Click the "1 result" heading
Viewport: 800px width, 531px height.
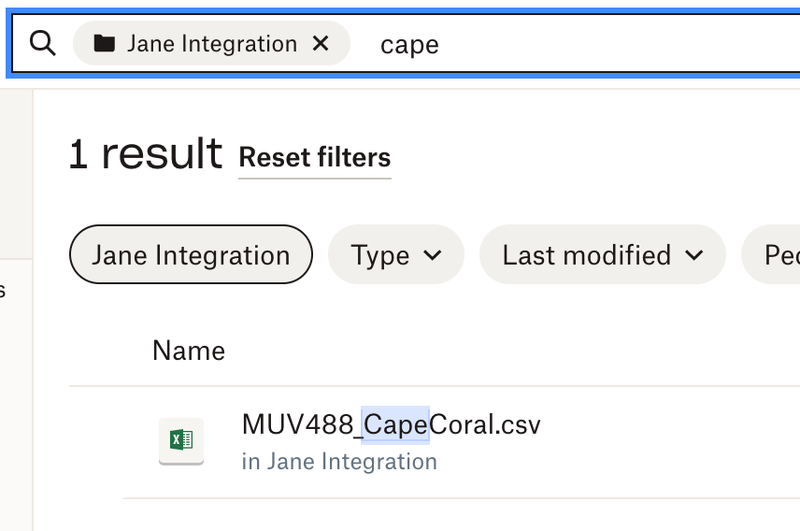coord(145,155)
